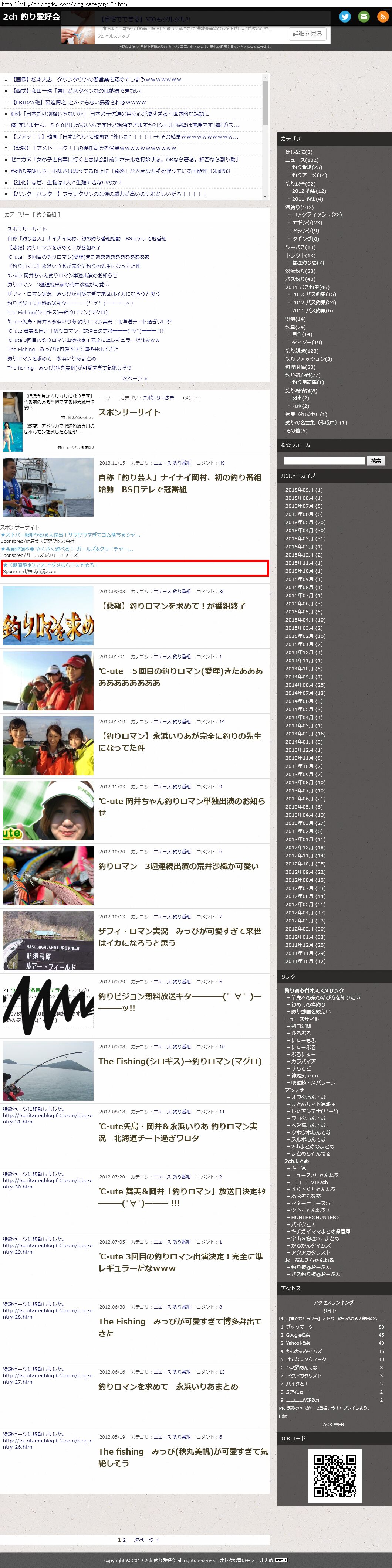Select ニュース(102) category
Viewport: 392px width, 1568px height.
point(302,160)
